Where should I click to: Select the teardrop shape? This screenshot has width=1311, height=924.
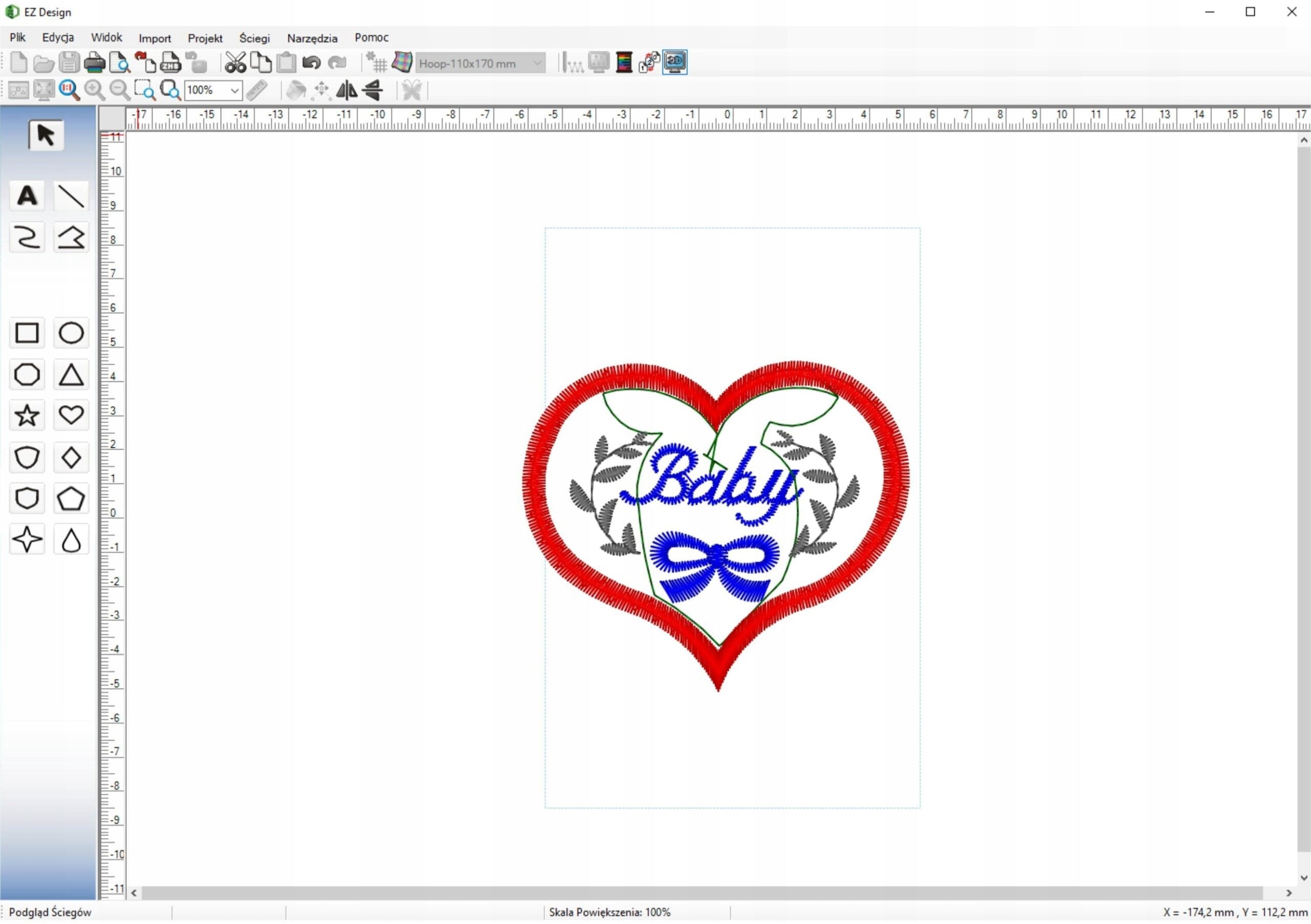(x=71, y=540)
